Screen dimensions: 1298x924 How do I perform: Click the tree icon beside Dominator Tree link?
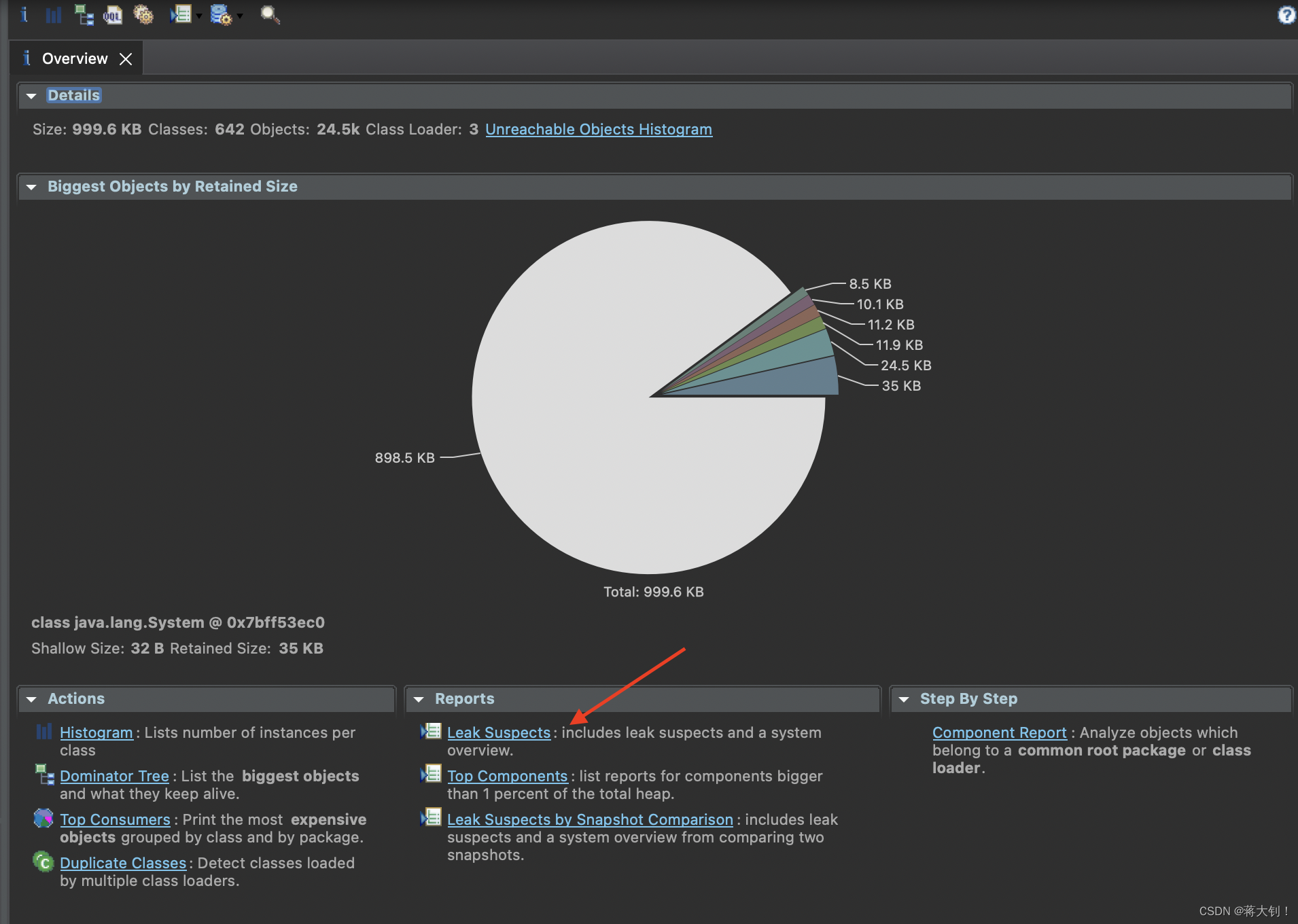[44, 774]
